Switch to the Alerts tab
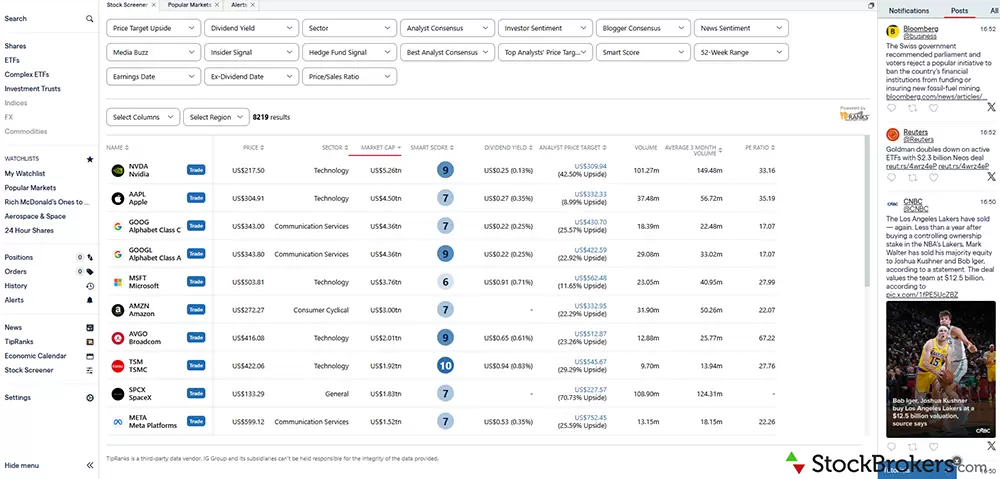The width and height of the screenshot is (1000, 479). pyautogui.click(x=239, y=5)
